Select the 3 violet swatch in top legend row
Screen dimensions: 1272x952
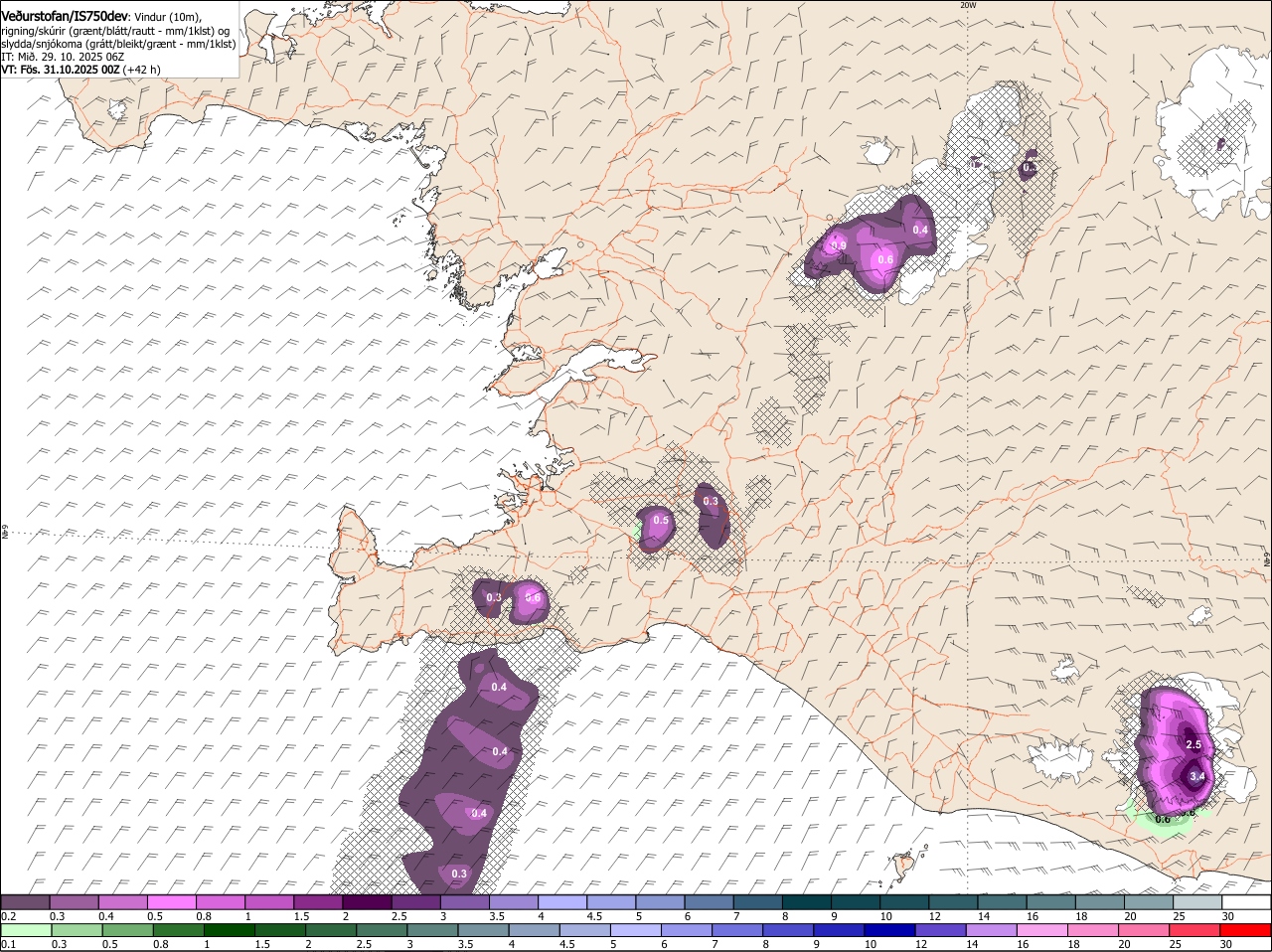click(x=465, y=902)
